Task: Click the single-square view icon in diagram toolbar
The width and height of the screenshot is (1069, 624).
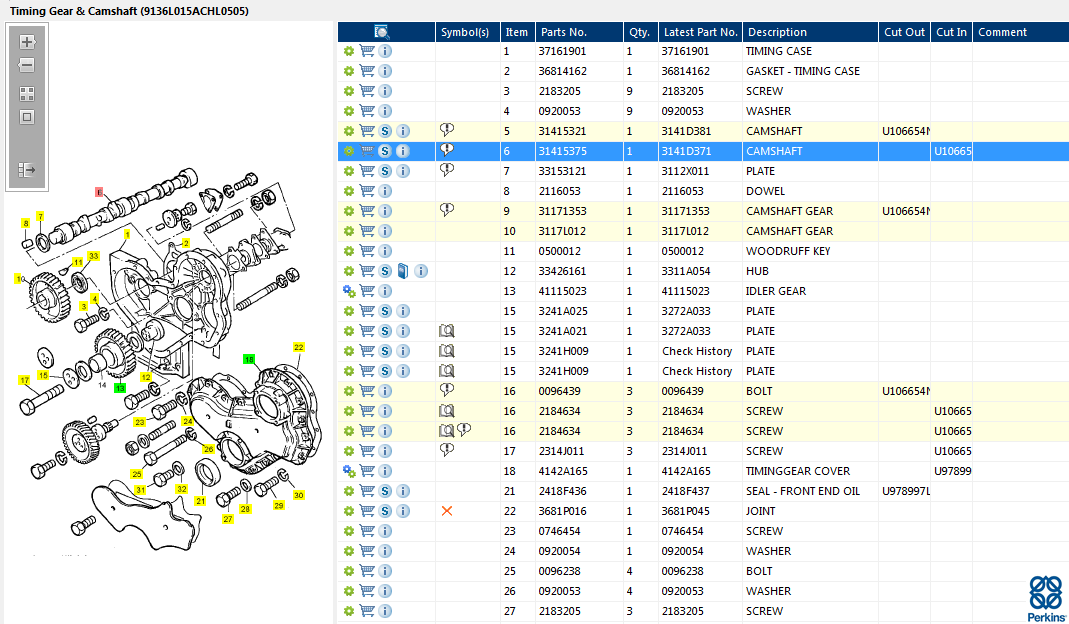Action: (27, 117)
